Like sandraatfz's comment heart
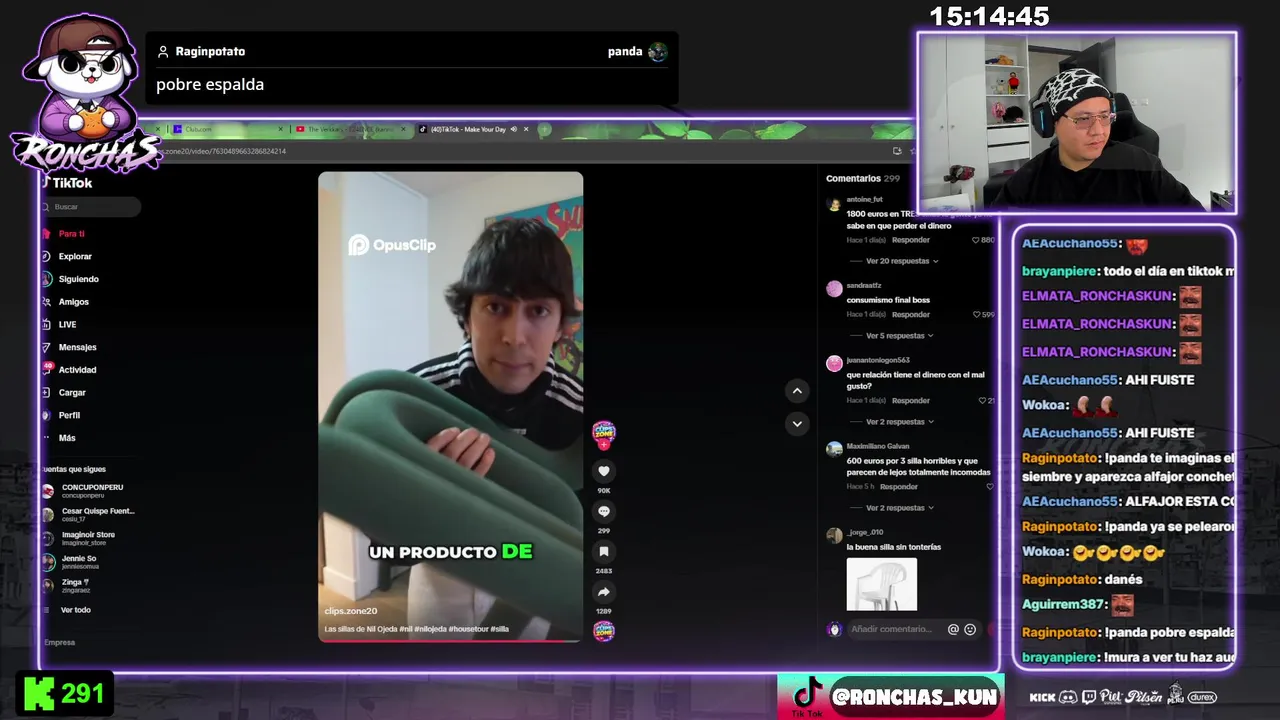 tap(976, 314)
